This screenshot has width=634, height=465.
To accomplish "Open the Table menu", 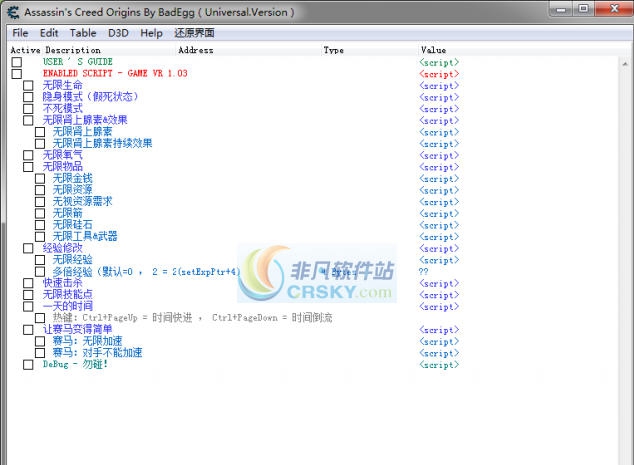I will click(x=83, y=33).
